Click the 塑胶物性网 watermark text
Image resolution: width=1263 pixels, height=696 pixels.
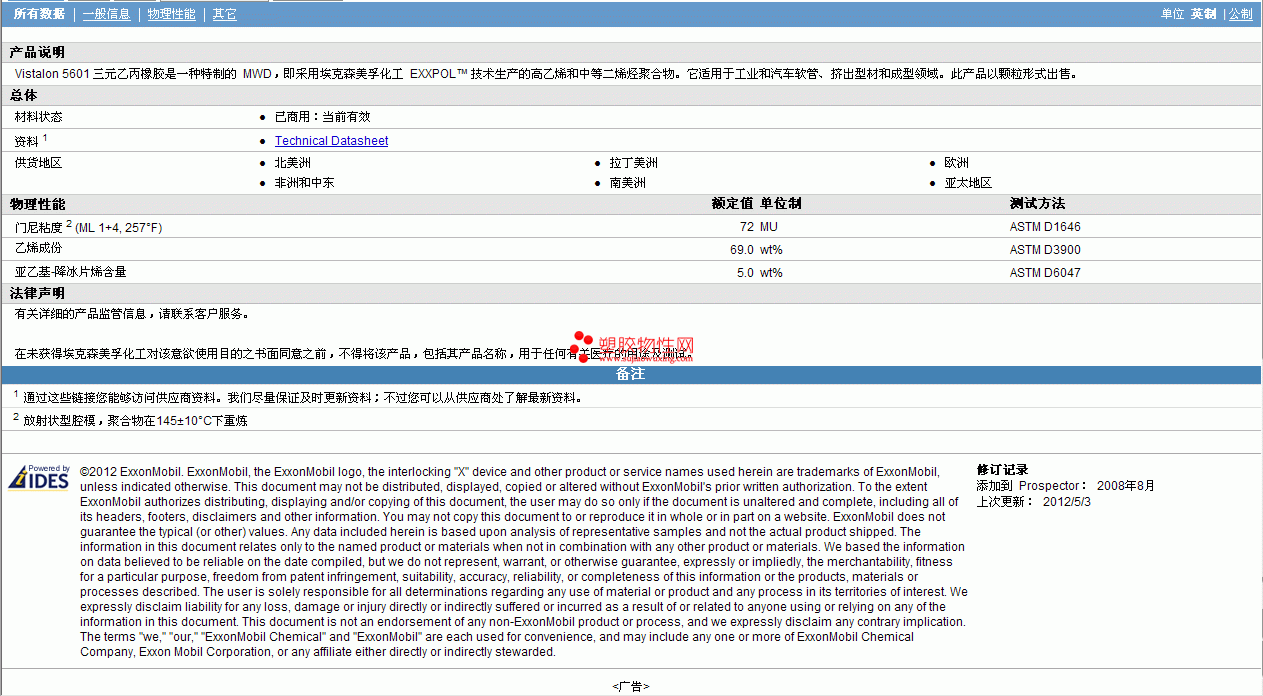click(x=646, y=347)
